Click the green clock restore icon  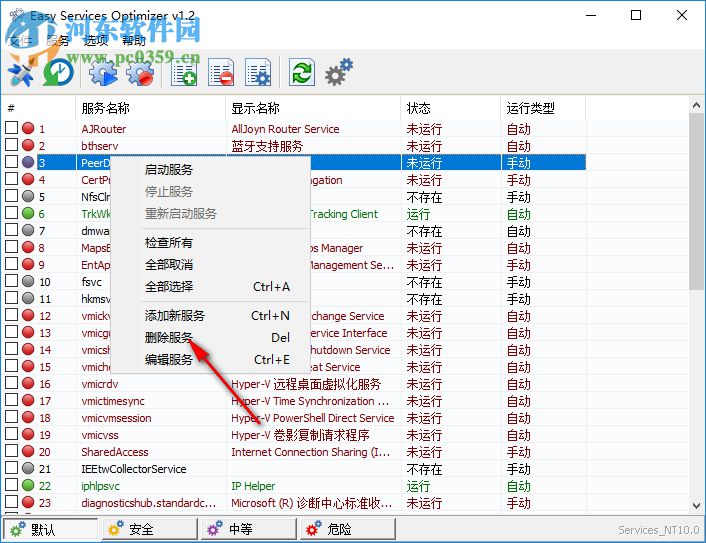(x=59, y=72)
